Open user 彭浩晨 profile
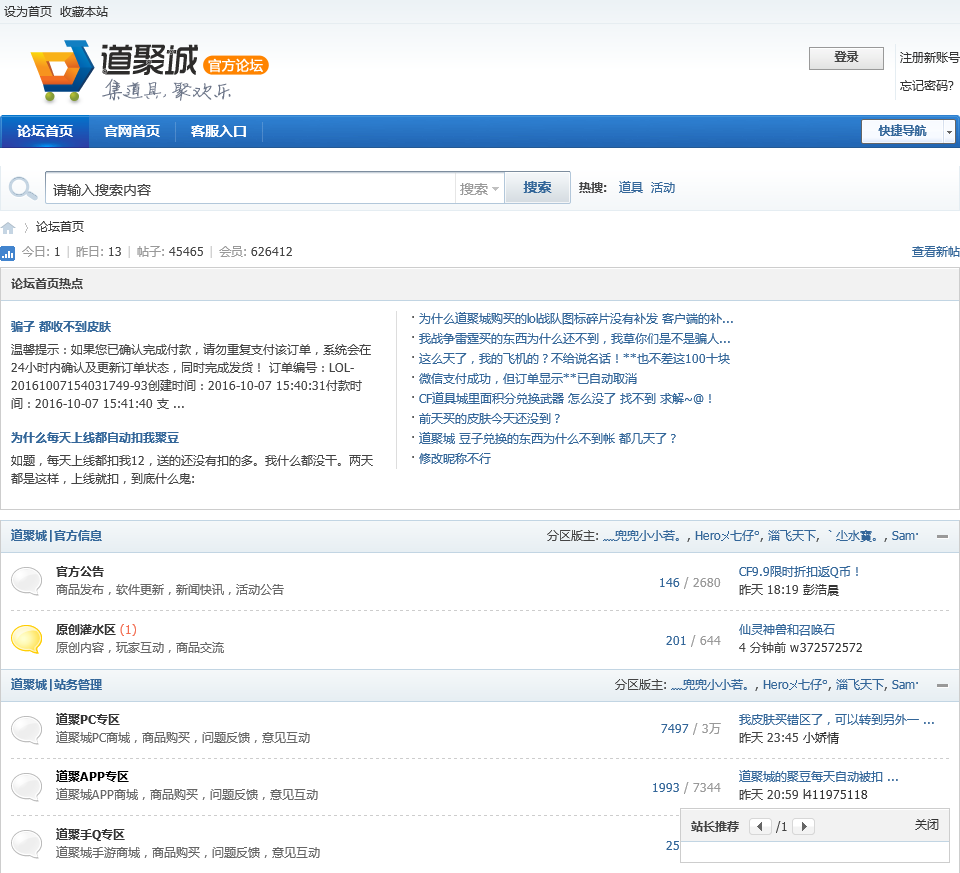The width and height of the screenshot is (960, 873). pos(821,590)
